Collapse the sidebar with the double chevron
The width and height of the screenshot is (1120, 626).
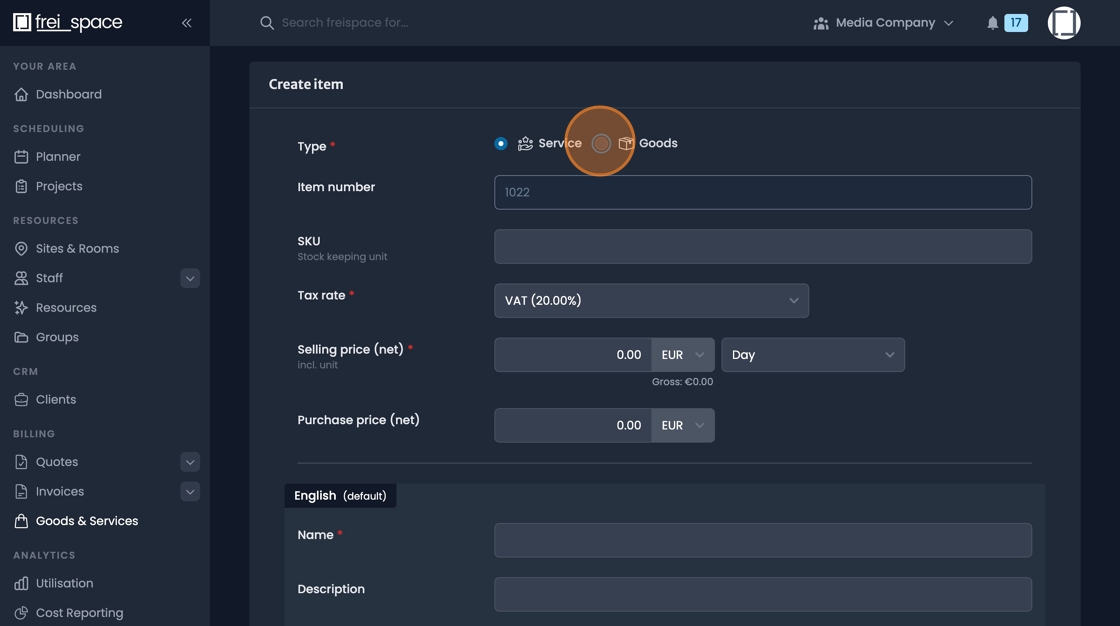pyautogui.click(x=186, y=22)
